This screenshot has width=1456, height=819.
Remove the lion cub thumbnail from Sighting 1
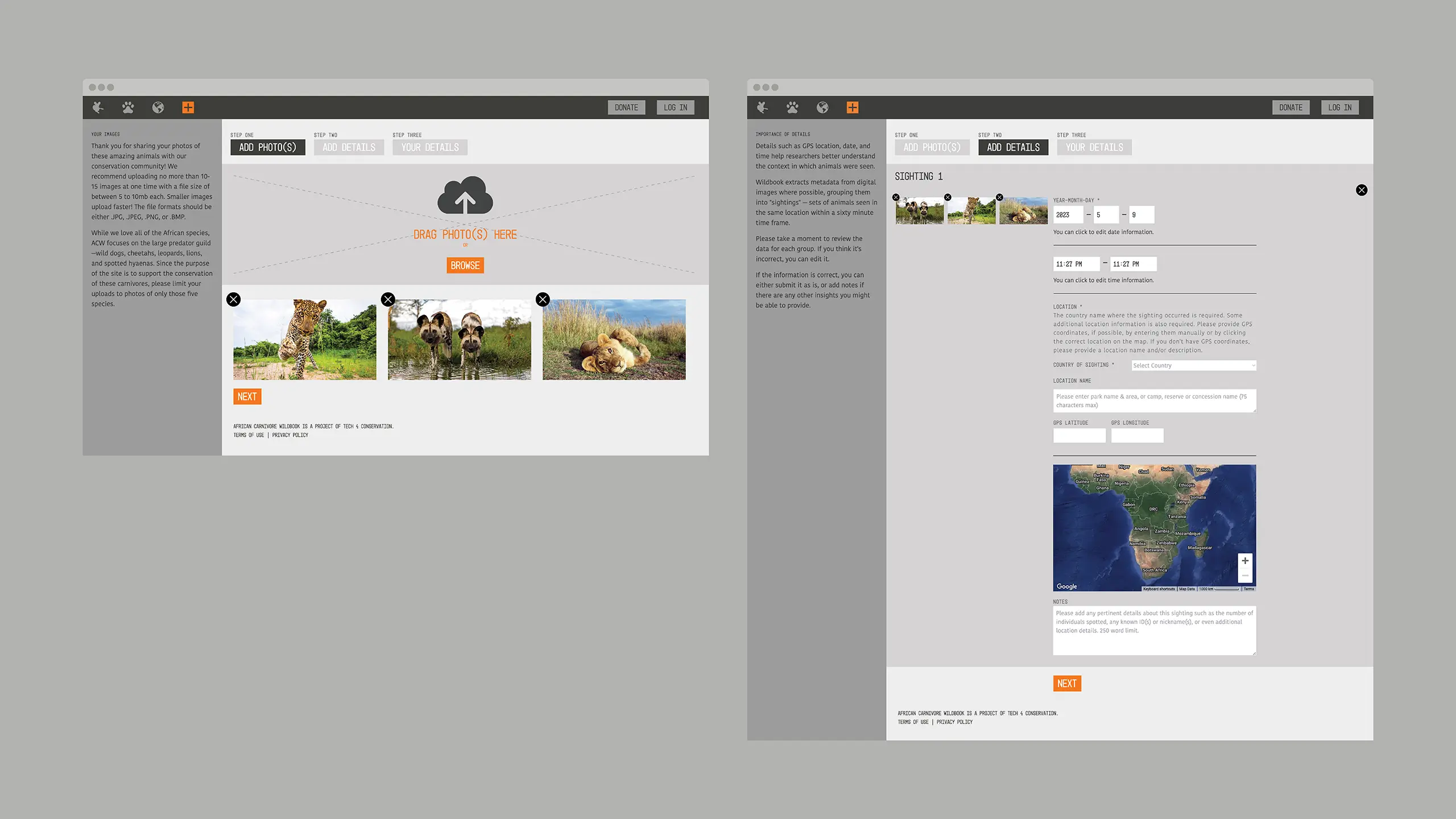[x=999, y=197]
